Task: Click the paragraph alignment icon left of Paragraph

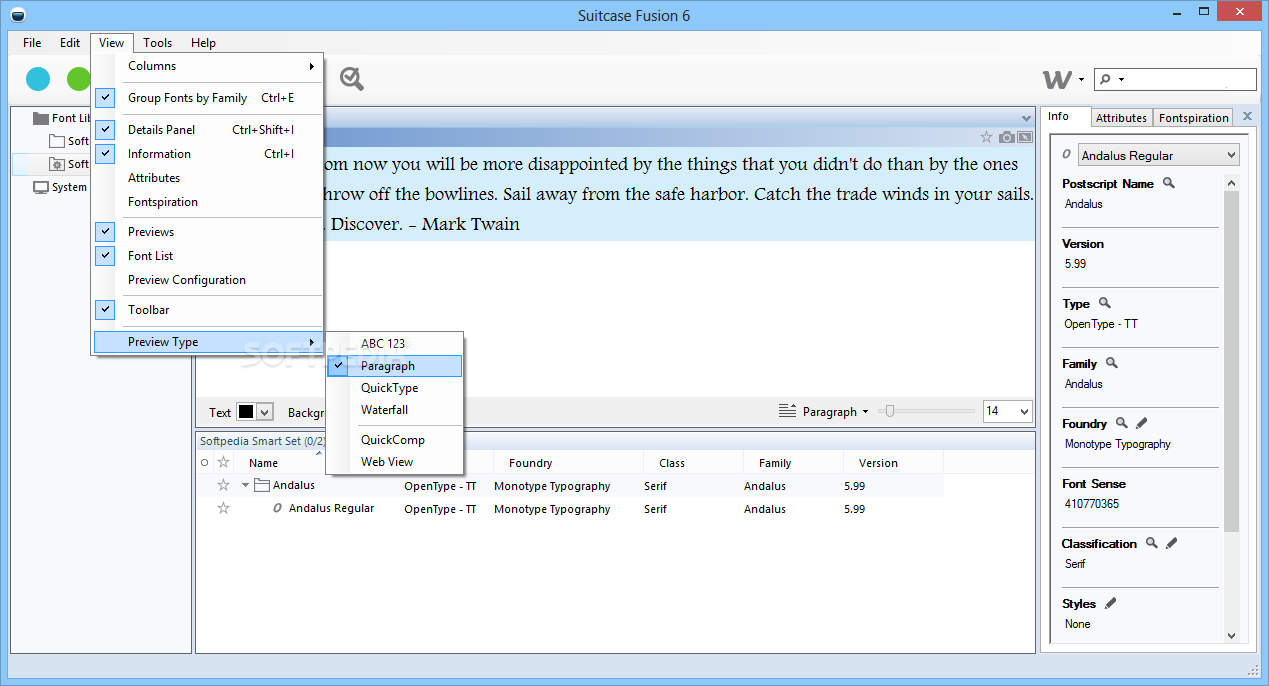Action: 787,411
